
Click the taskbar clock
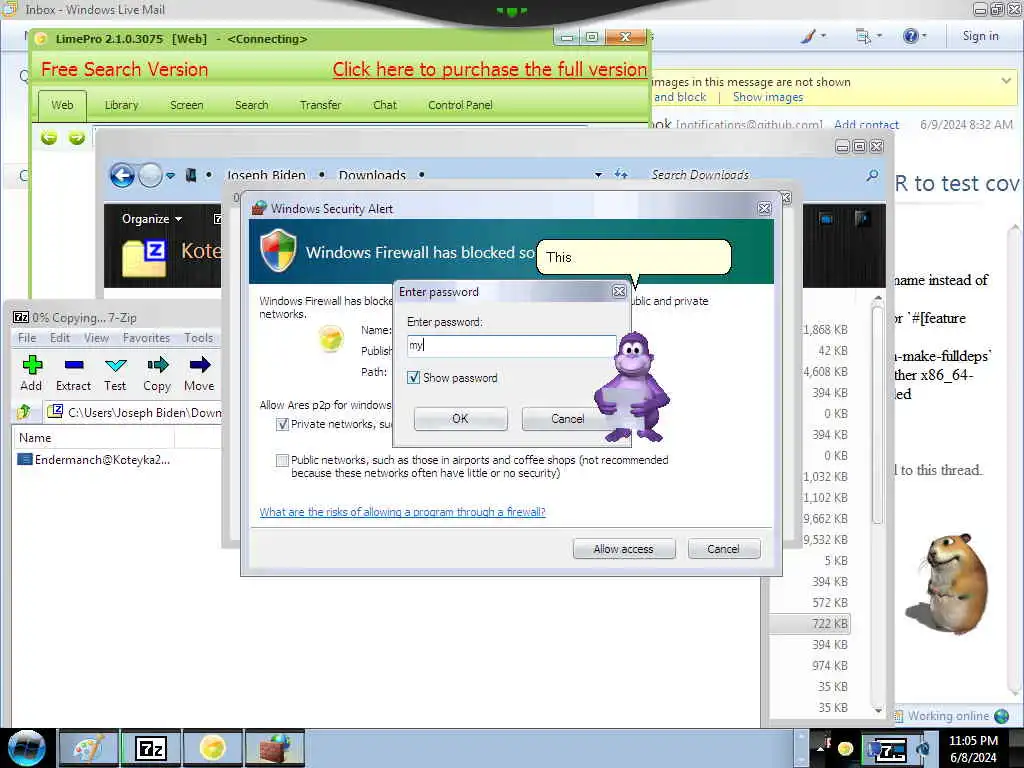pyautogui.click(x=973, y=749)
